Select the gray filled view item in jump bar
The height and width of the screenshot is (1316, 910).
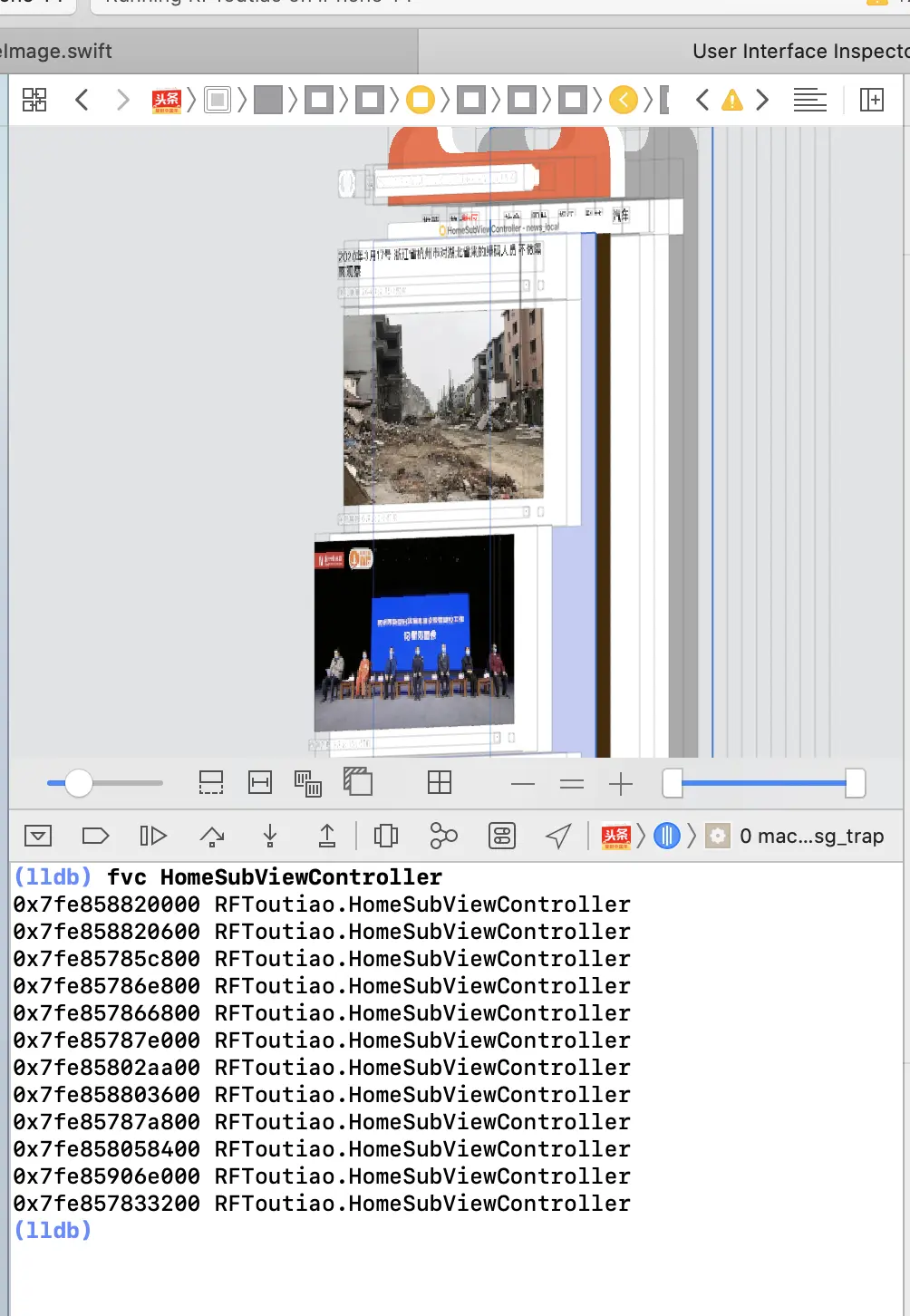[268, 100]
